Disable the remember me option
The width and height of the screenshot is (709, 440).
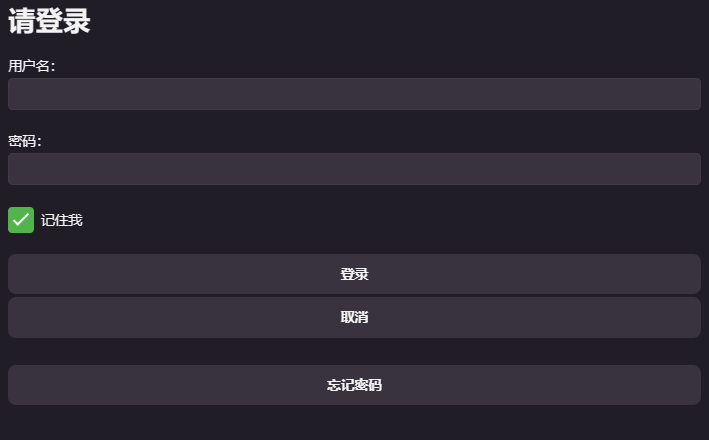point(21,220)
